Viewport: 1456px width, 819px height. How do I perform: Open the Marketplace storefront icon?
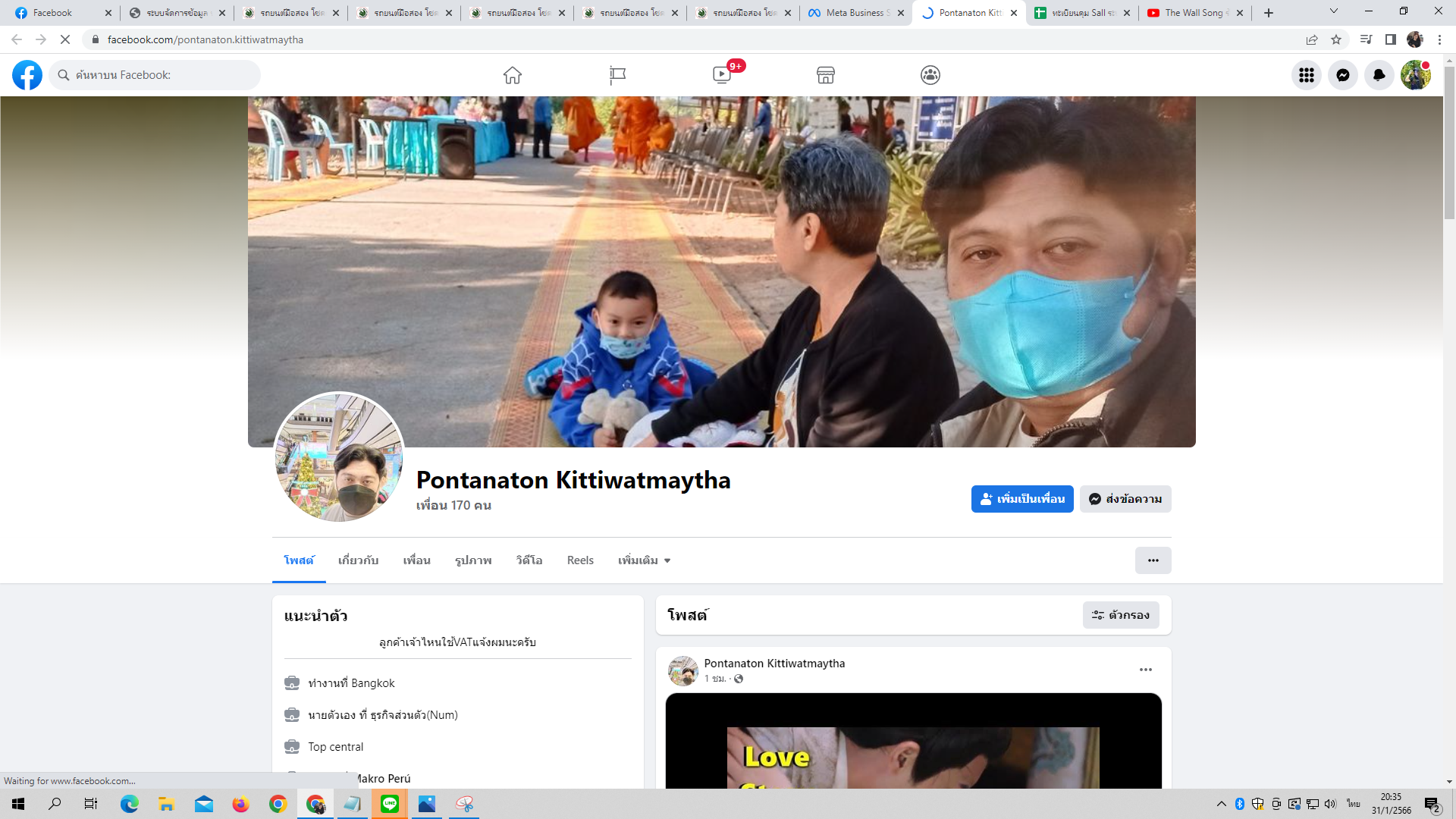click(x=826, y=75)
